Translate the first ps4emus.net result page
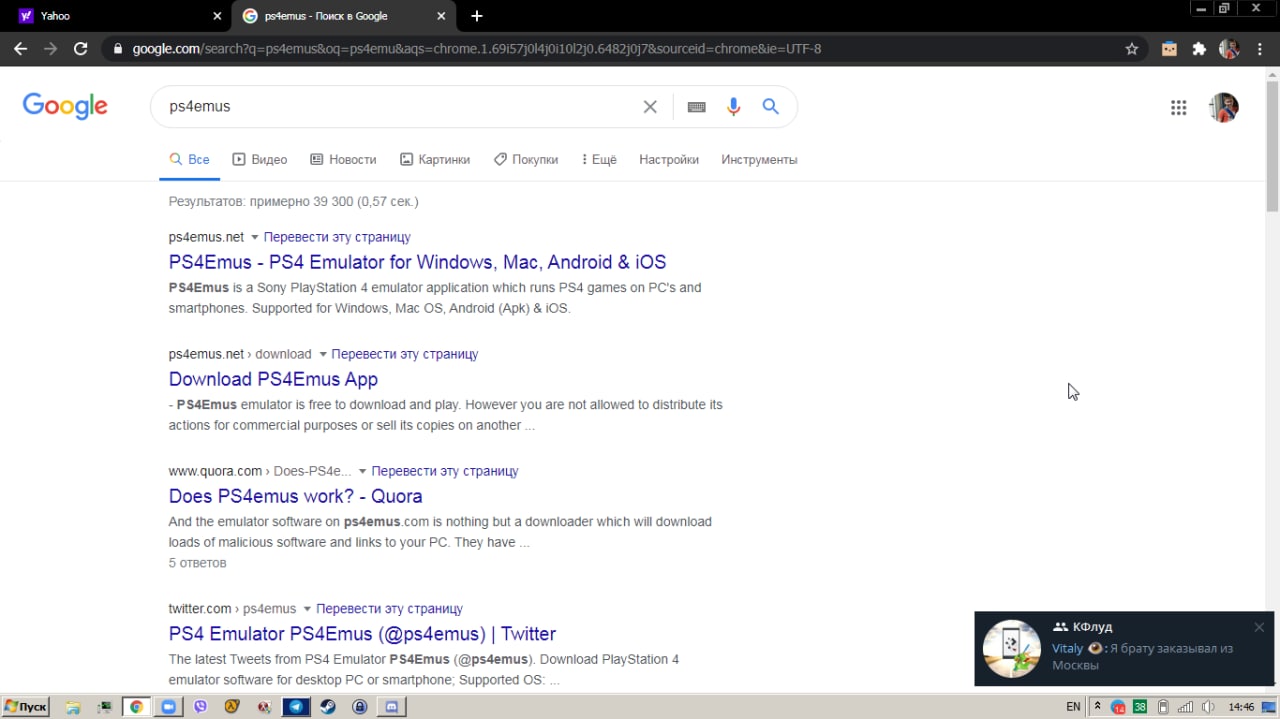The image size is (1280, 719). coord(337,237)
